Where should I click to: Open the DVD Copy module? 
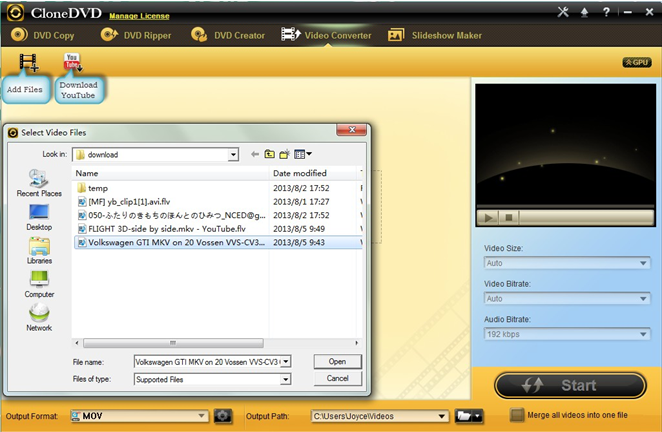(x=43, y=35)
